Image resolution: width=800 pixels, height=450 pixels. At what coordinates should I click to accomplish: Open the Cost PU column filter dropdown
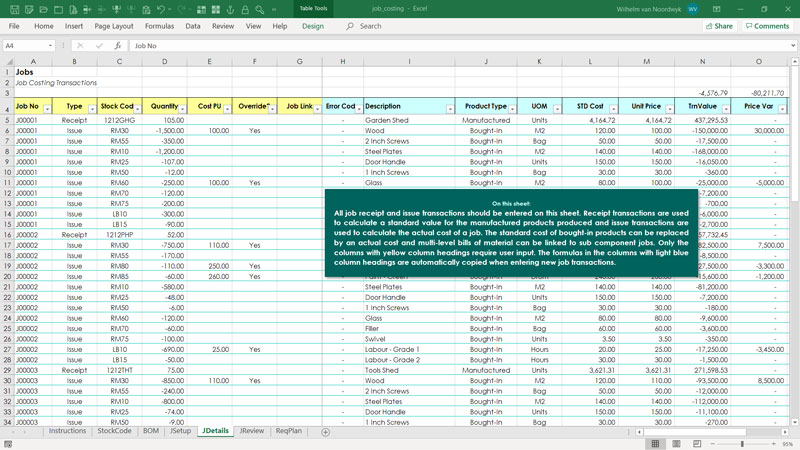[x=227, y=109]
